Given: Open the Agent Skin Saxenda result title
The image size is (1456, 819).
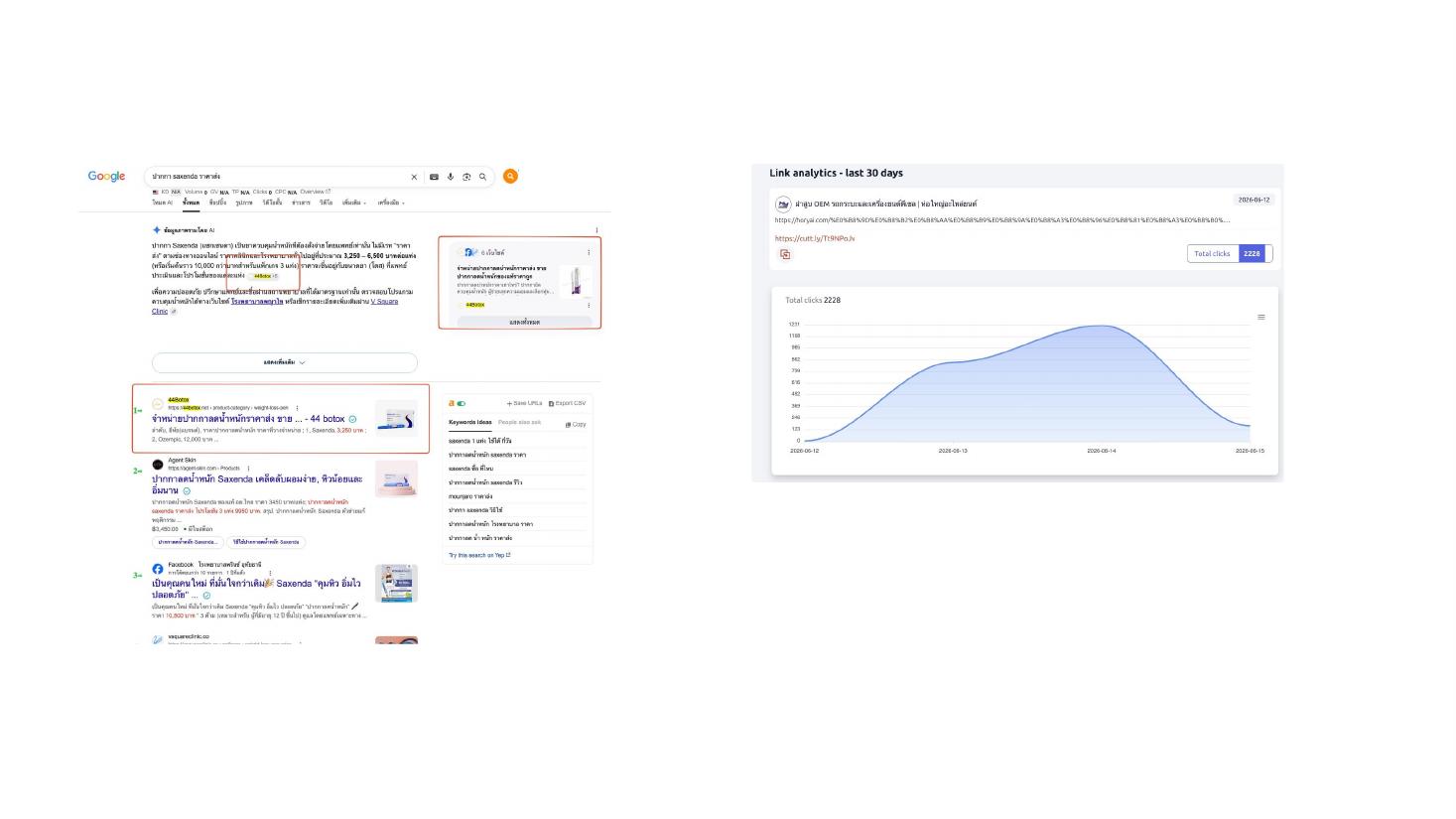Looking at the screenshot, I should (257, 484).
